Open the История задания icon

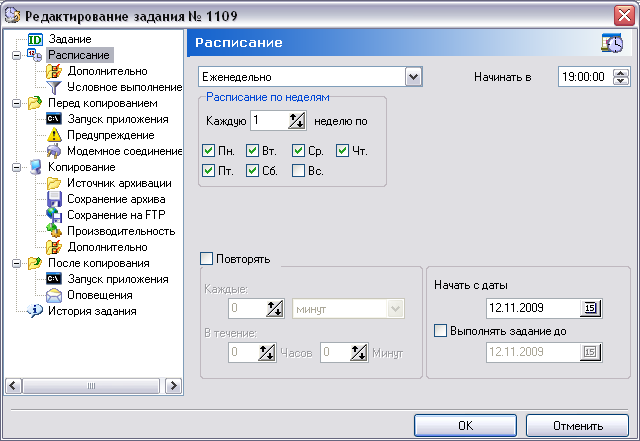pyautogui.click(x=32, y=311)
